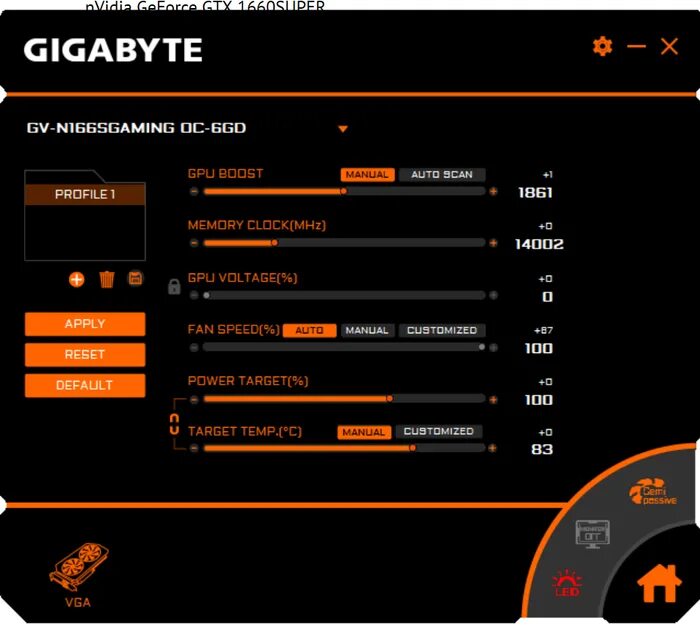Unlock GPU Voltage with padlock icon
The width and height of the screenshot is (700, 625).
point(174,287)
